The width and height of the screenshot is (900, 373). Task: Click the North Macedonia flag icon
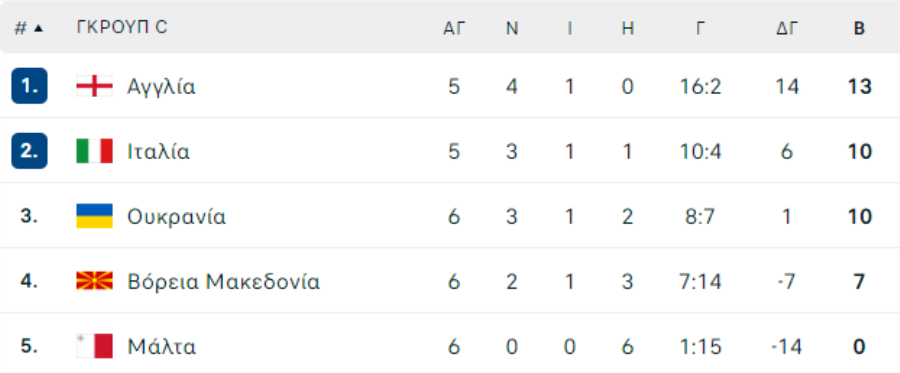coord(94,281)
